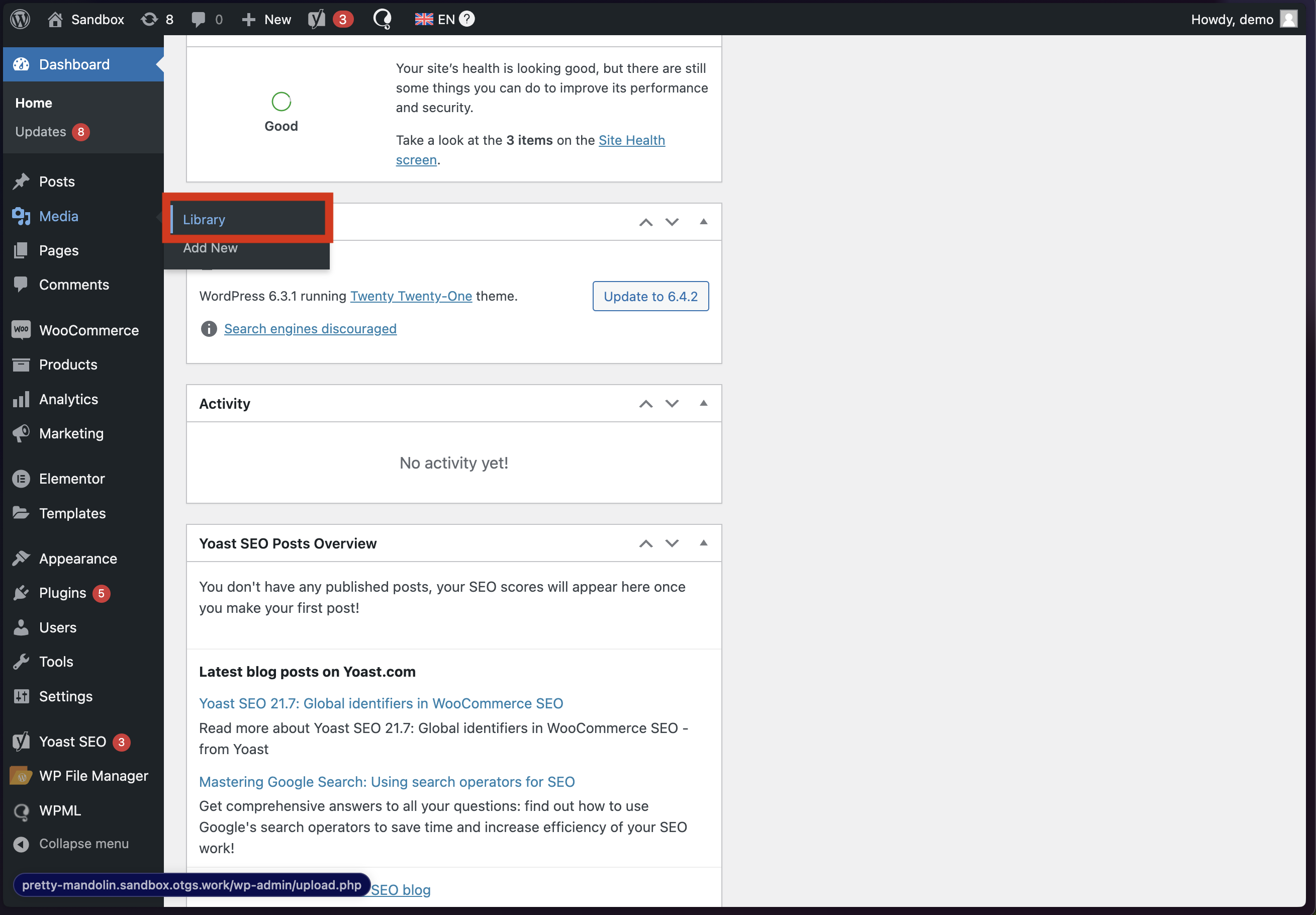Open the SEO blog link
The image size is (1316, 915).
(x=401, y=890)
